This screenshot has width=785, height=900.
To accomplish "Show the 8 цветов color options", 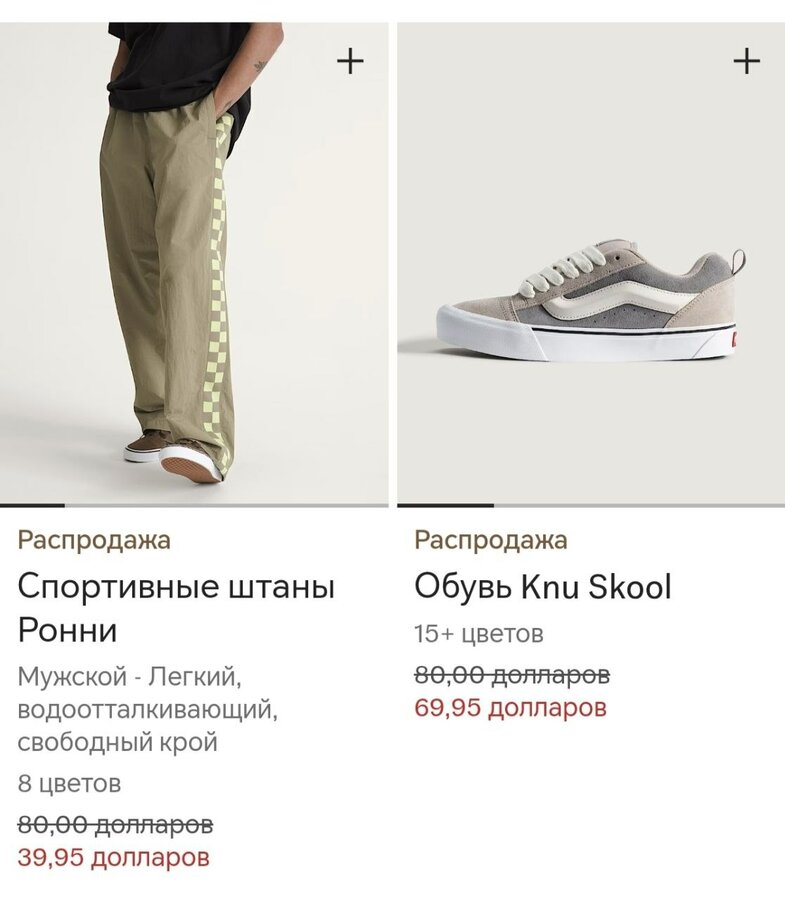I will tap(69, 783).
